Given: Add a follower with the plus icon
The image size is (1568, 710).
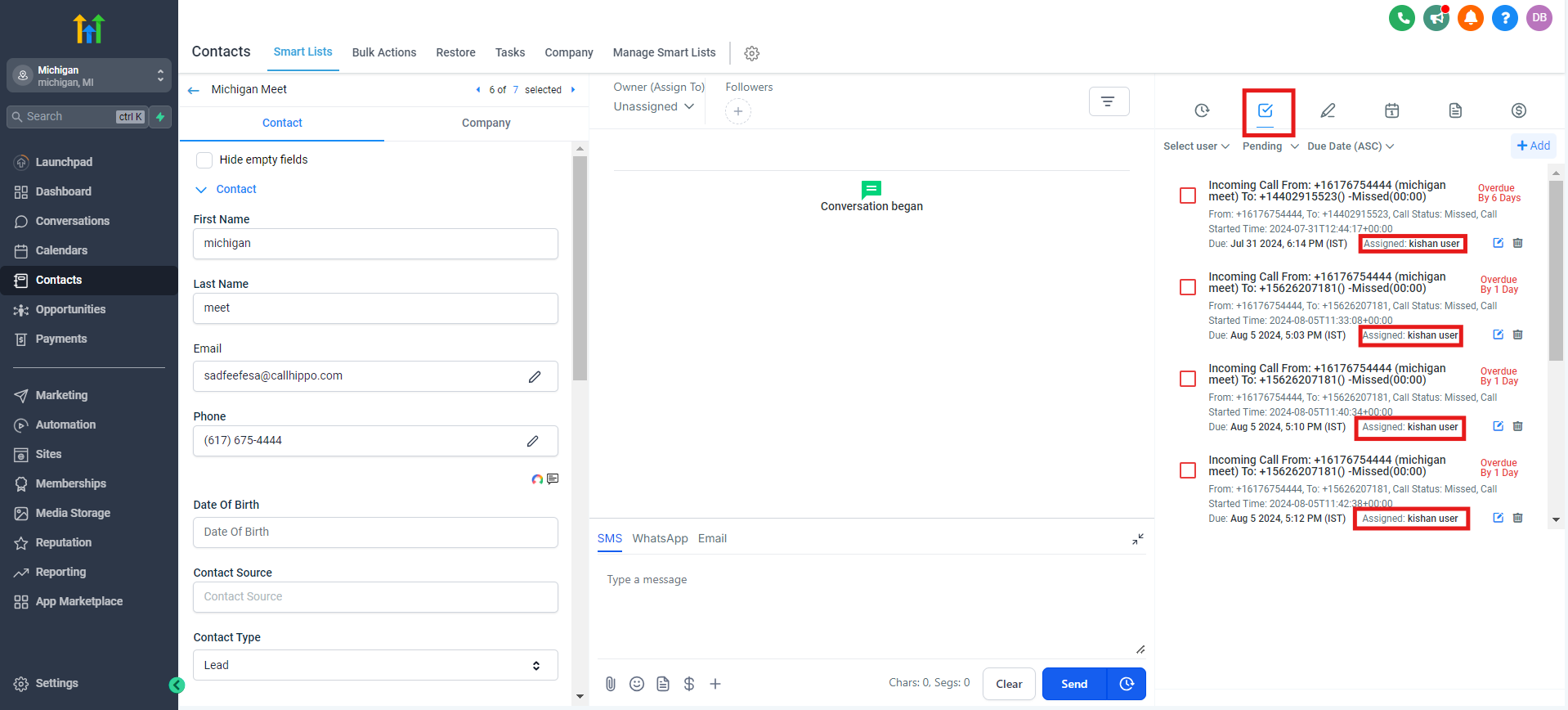Looking at the screenshot, I should [x=738, y=111].
